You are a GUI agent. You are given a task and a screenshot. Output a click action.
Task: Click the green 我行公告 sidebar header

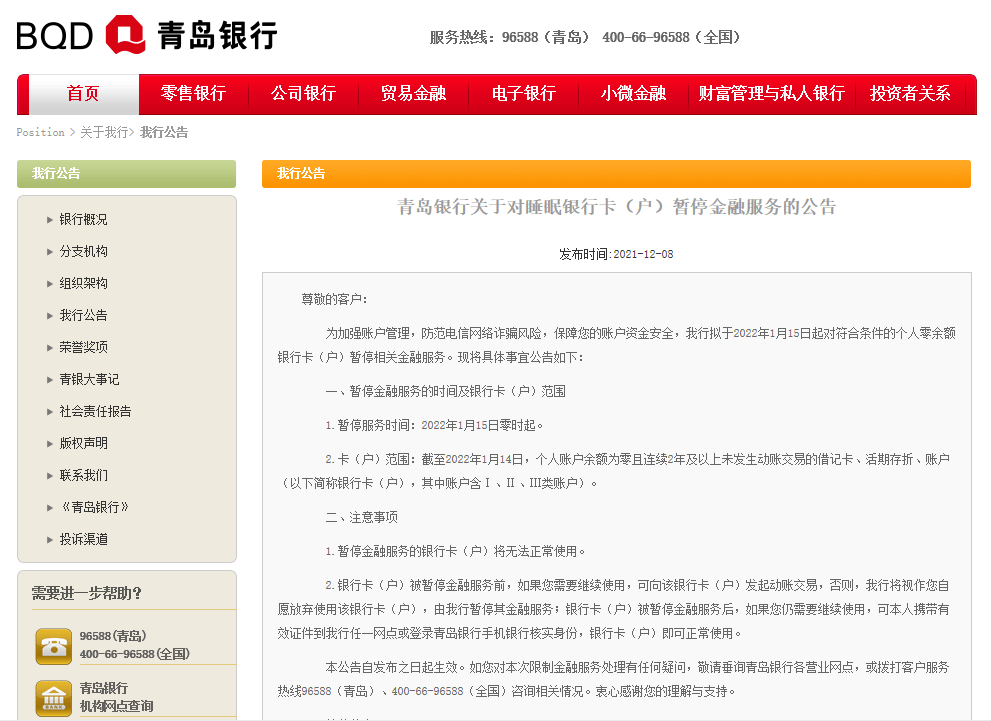pos(126,174)
